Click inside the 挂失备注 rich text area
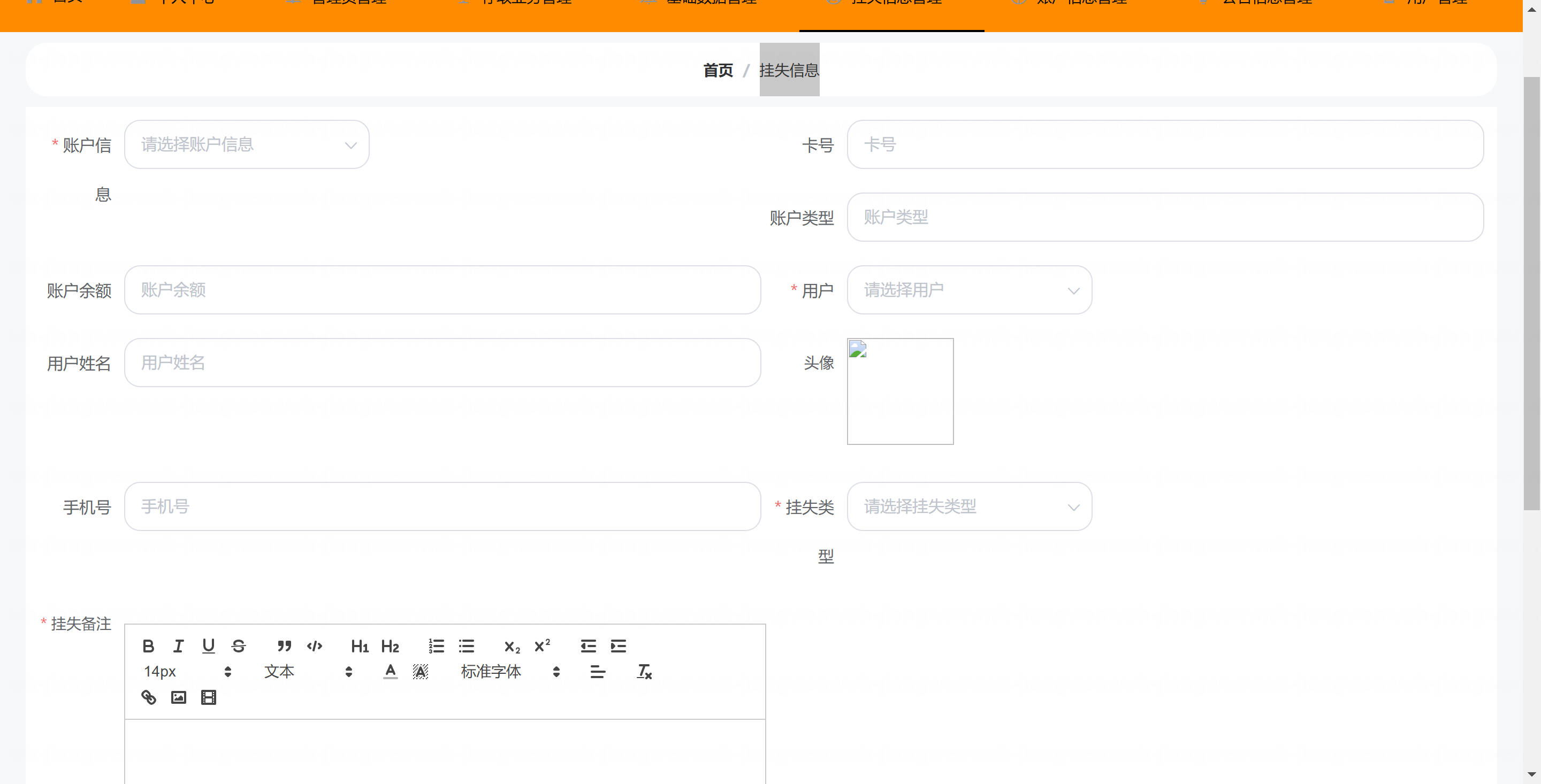This screenshot has width=1541, height=784. pos(445,752)
